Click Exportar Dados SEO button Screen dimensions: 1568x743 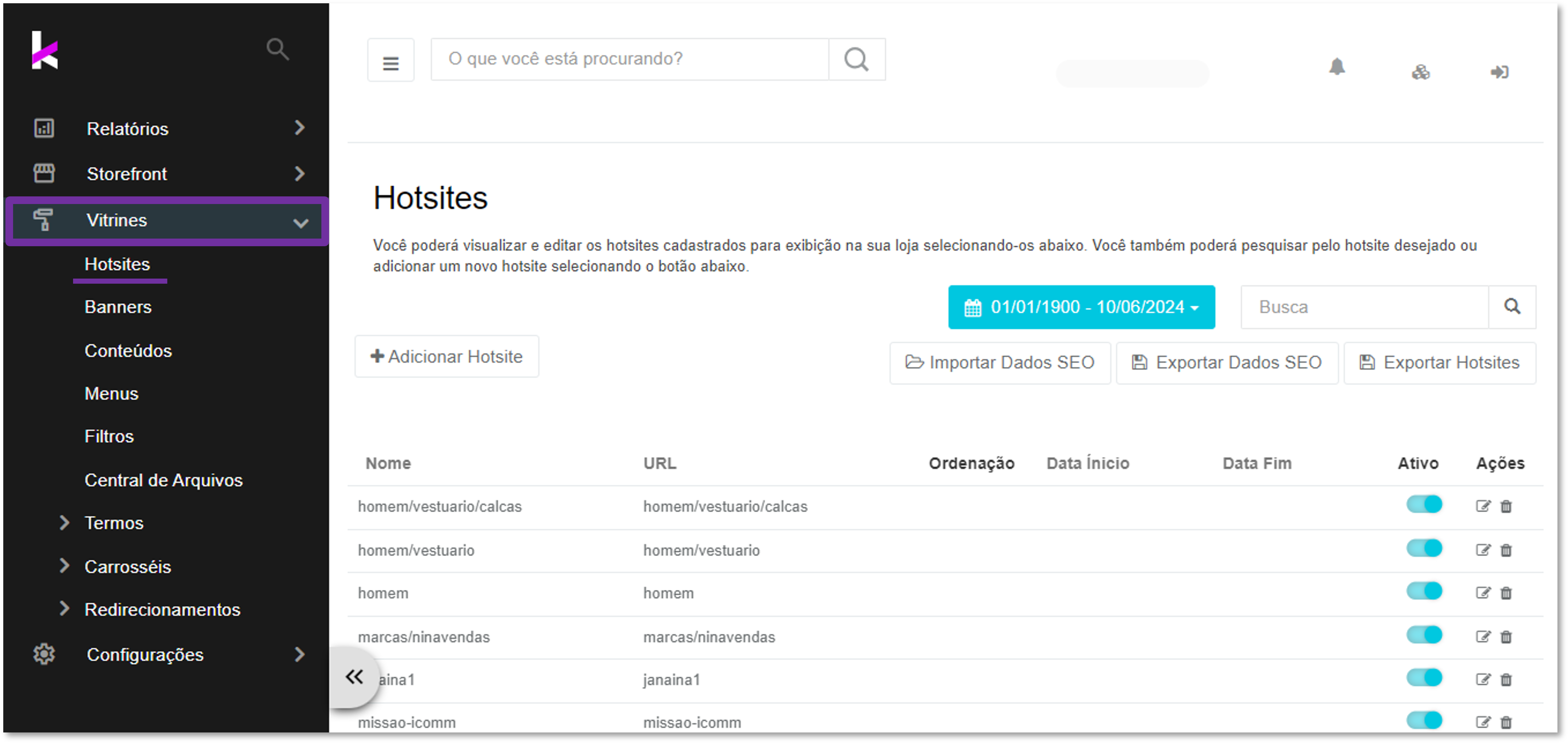(1227, 363)
